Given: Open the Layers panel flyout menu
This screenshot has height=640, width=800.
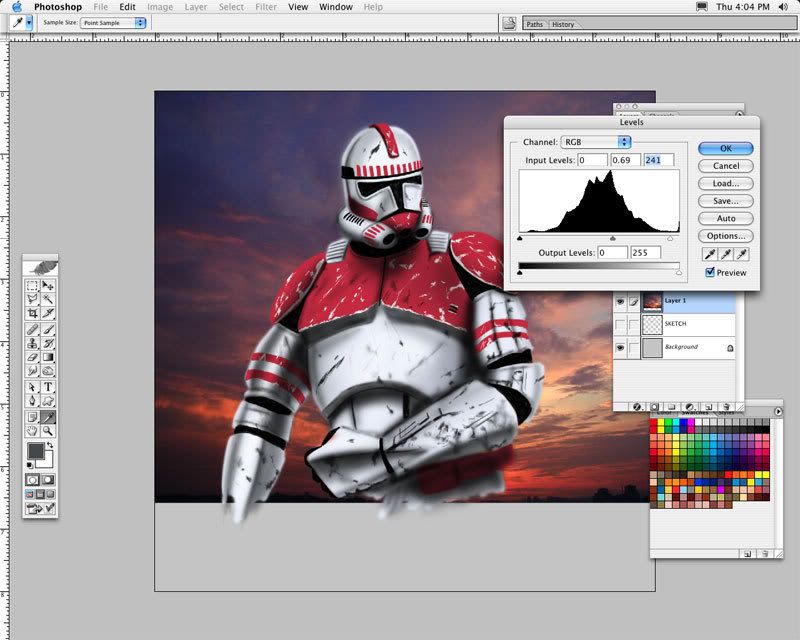Looking at the screenshot, I should point(739,114).
